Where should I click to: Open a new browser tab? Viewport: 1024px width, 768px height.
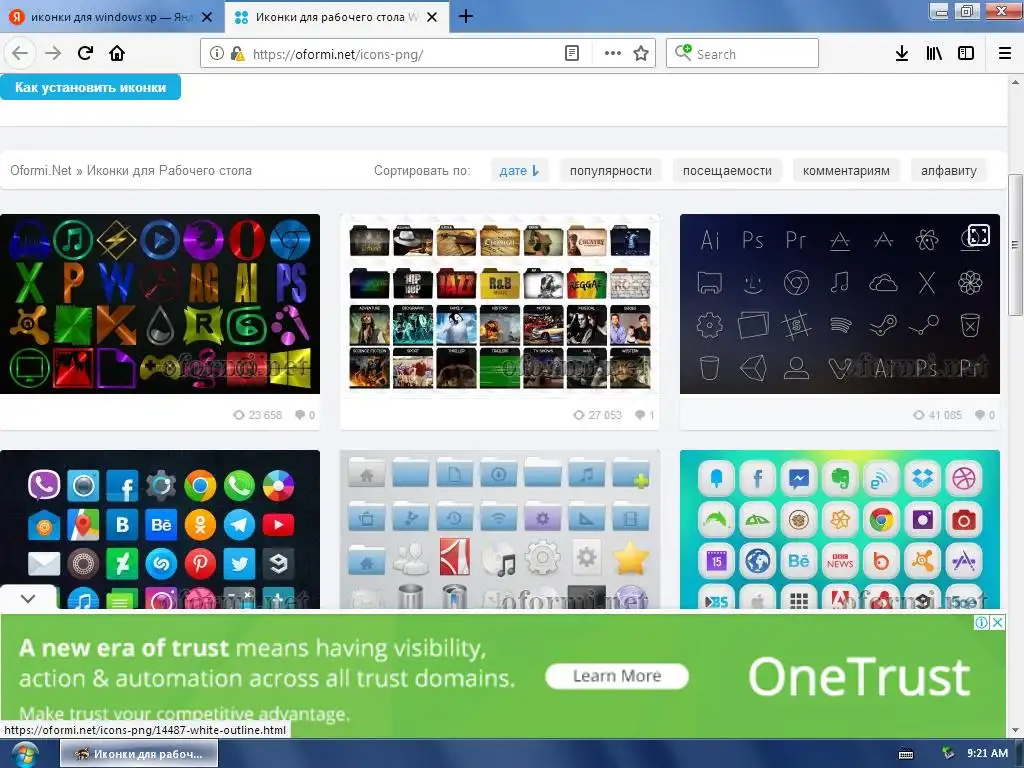pos(466,16)
